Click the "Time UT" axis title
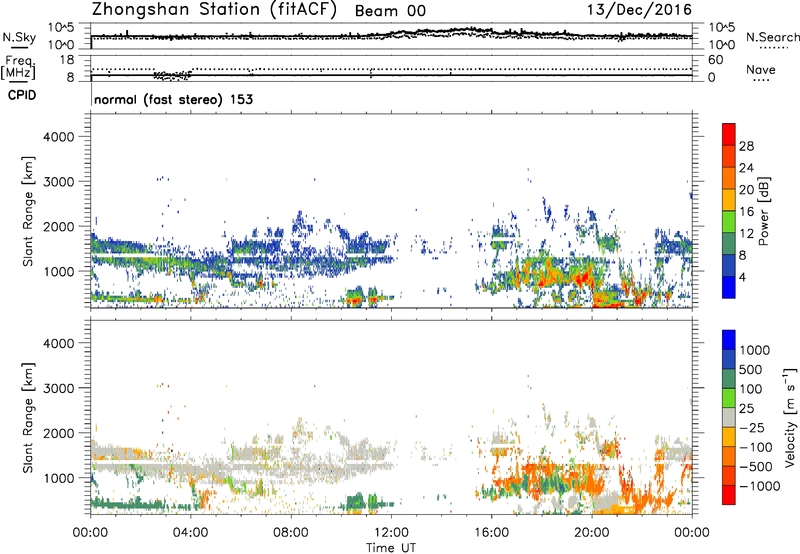Viewport: 800px width, 554px height. (x=391, y=548)
